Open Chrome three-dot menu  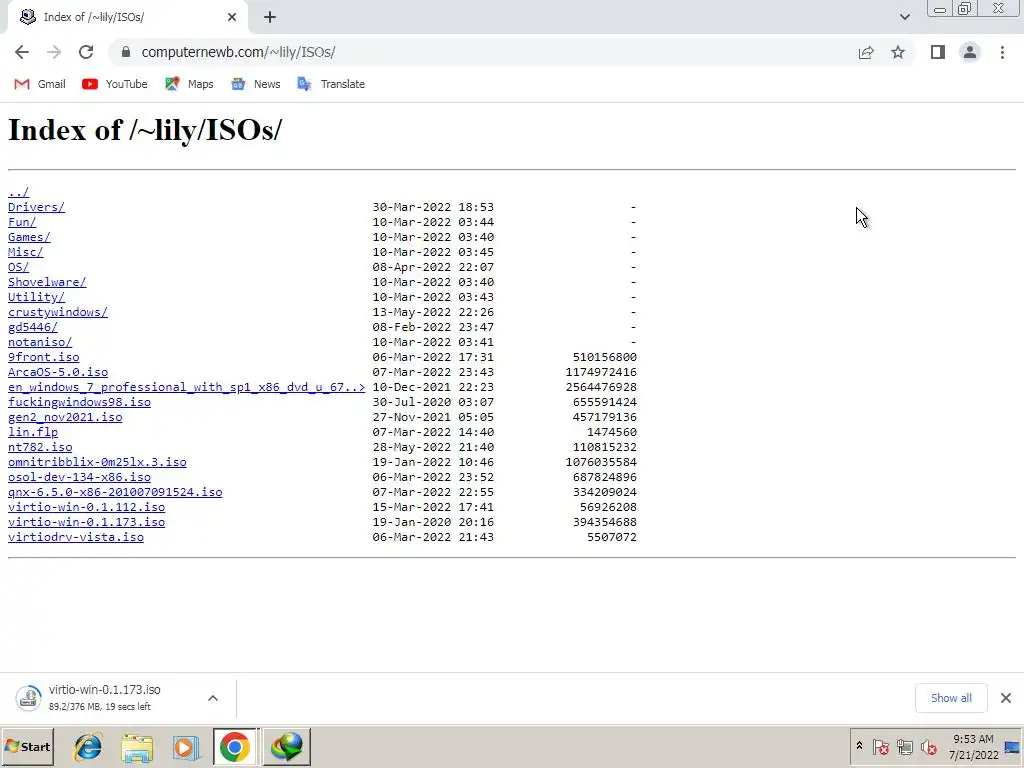pos(1002,52)
